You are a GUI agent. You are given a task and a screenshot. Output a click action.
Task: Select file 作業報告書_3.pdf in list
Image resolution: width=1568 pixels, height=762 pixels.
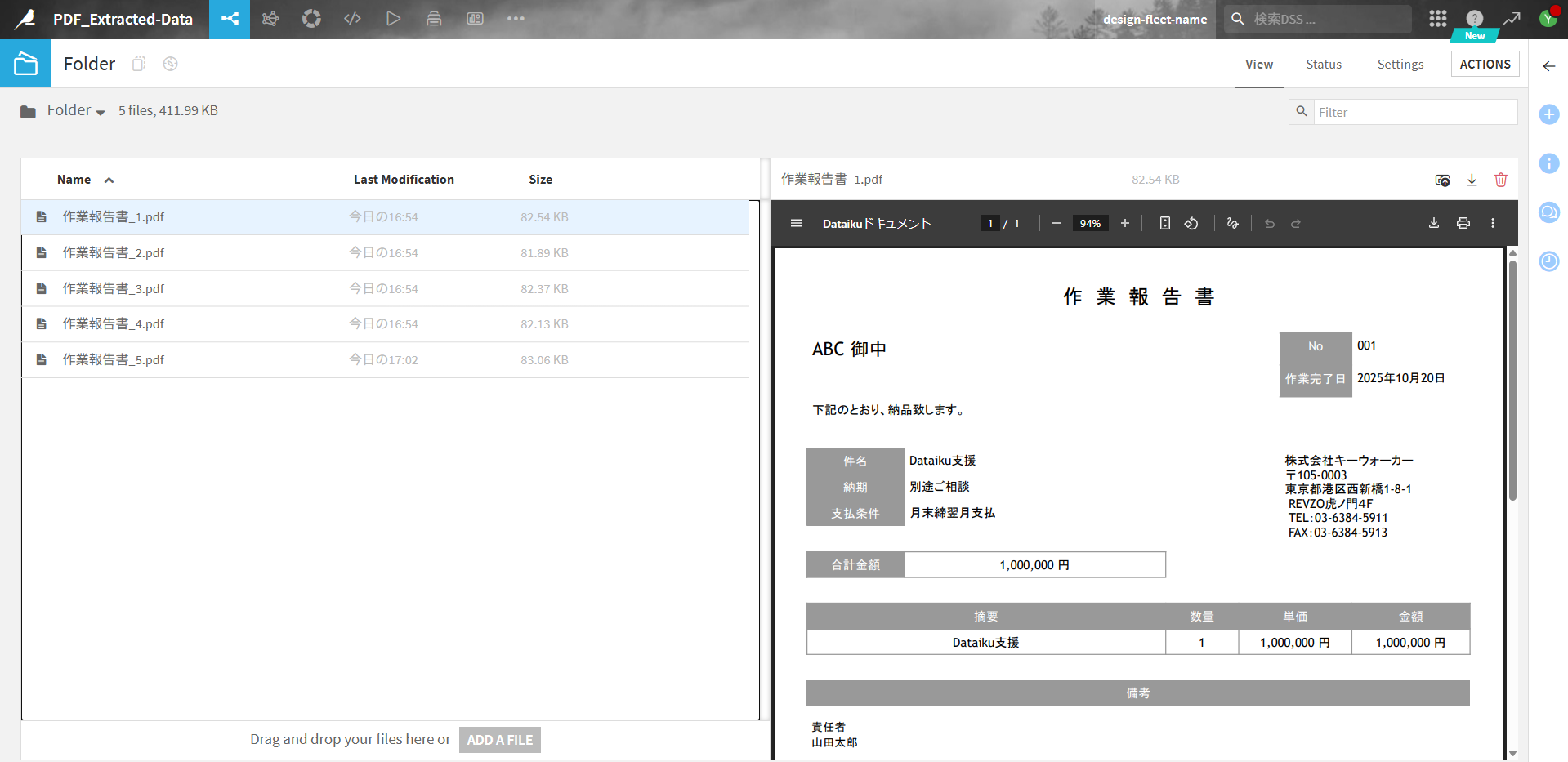click(x=114, y=288)
